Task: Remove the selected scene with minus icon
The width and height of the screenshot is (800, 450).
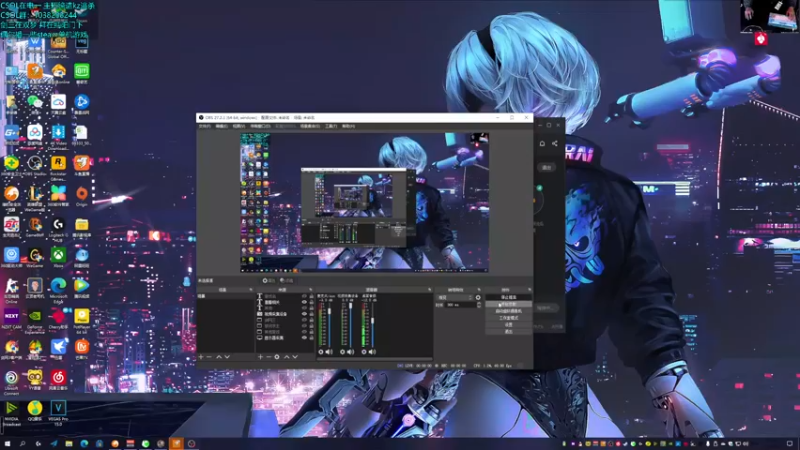Action: [209, 357]
